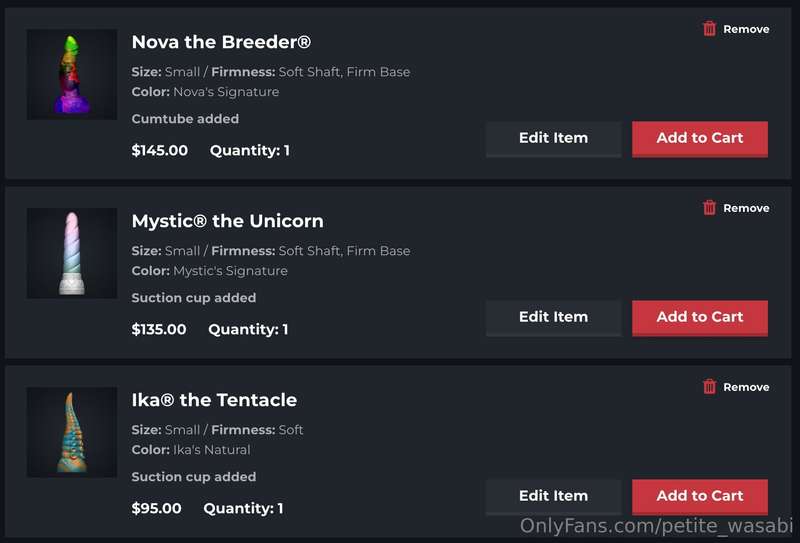Image resolution: width=800 pixels, height=543 pixels.
Task: Open the orange-teal Ika tentacle thumbnail
Action: point(72,432)
